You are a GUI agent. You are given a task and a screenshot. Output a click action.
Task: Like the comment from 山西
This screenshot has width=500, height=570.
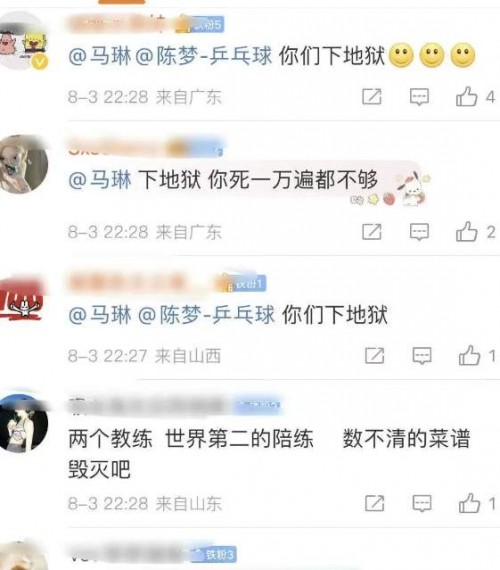(469, 355)
